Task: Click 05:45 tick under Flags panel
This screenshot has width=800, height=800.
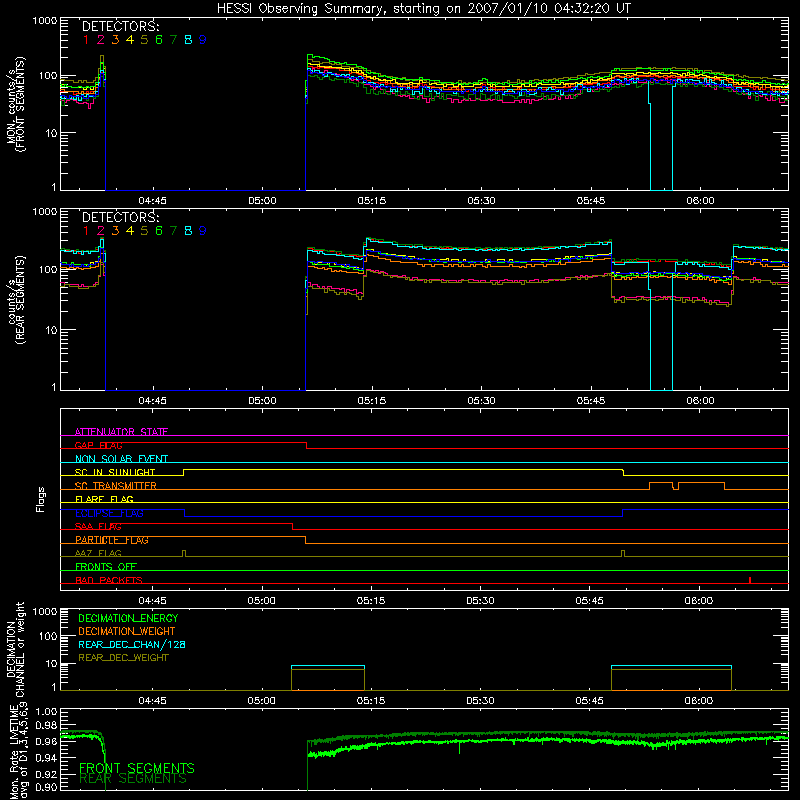Action: click(x=589, y=601)
